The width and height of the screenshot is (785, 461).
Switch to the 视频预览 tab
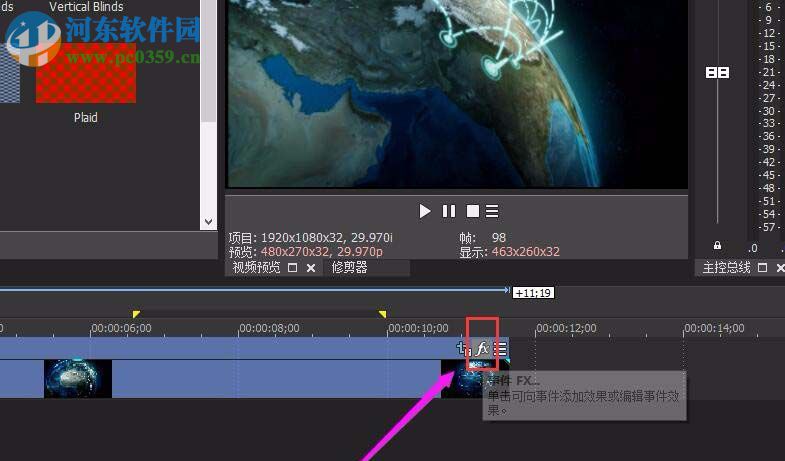click(x=256, y=267)
